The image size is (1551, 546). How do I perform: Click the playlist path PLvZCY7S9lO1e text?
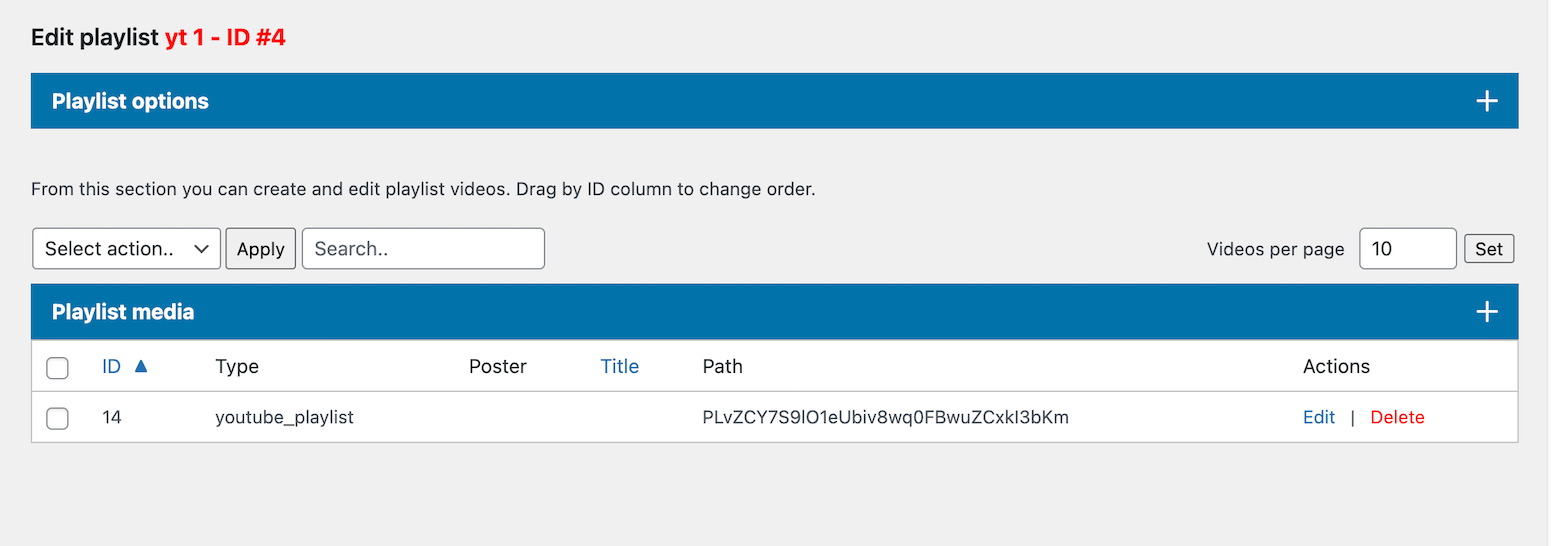tap(886, 418)
